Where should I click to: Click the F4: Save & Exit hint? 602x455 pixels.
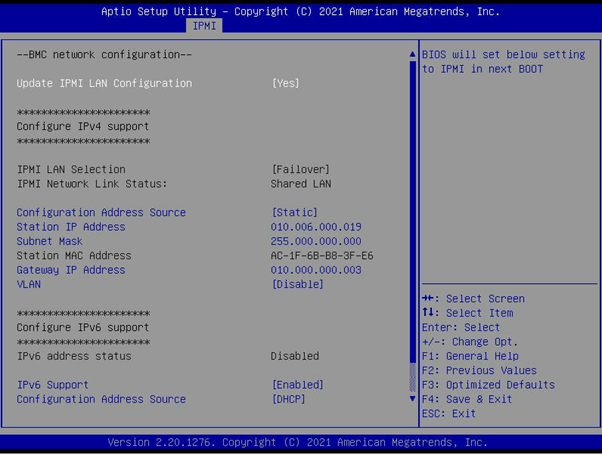click(467, 399)
